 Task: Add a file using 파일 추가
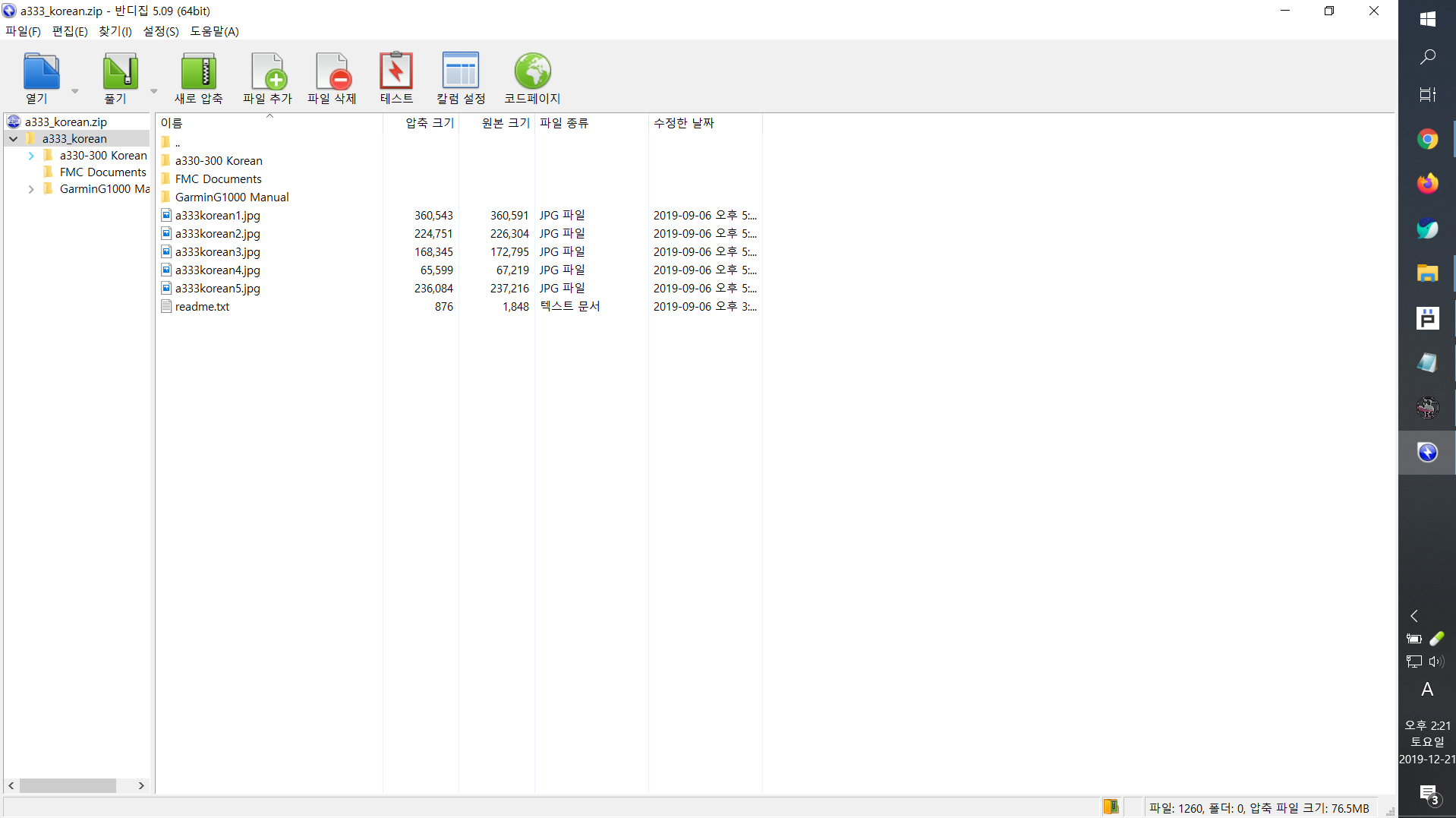[x=267, y=77]
